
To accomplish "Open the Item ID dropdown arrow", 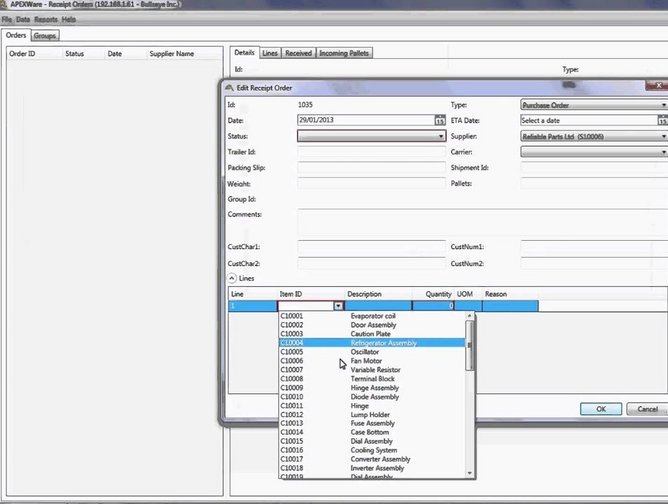I will click(x=338, y=306).
